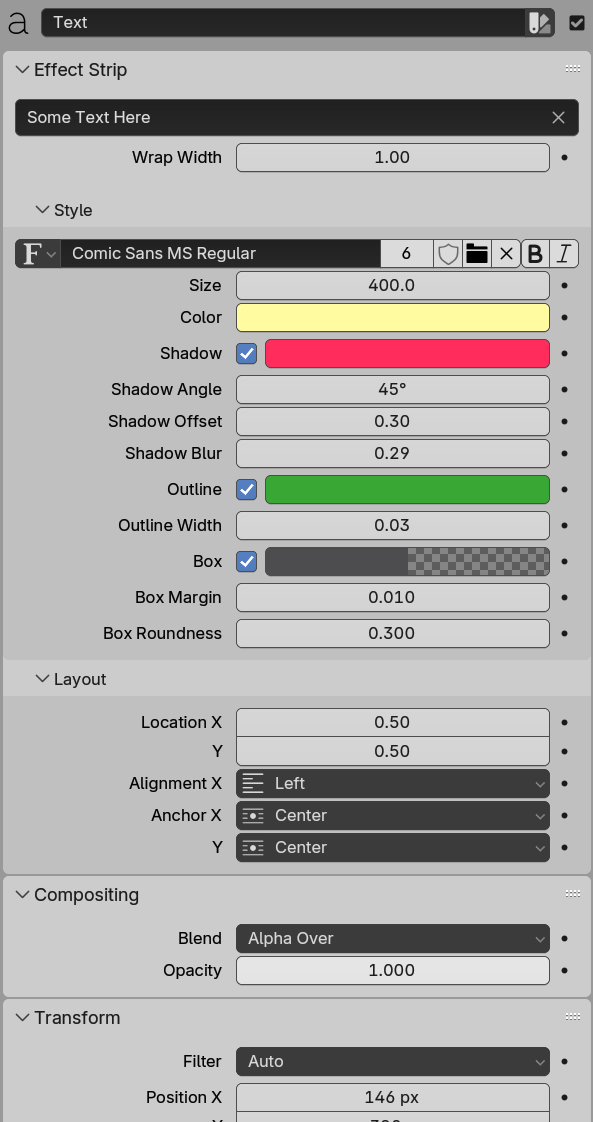Clear the 'Some Text Here' text field
593x1122 pixels.
pos(559,117)
